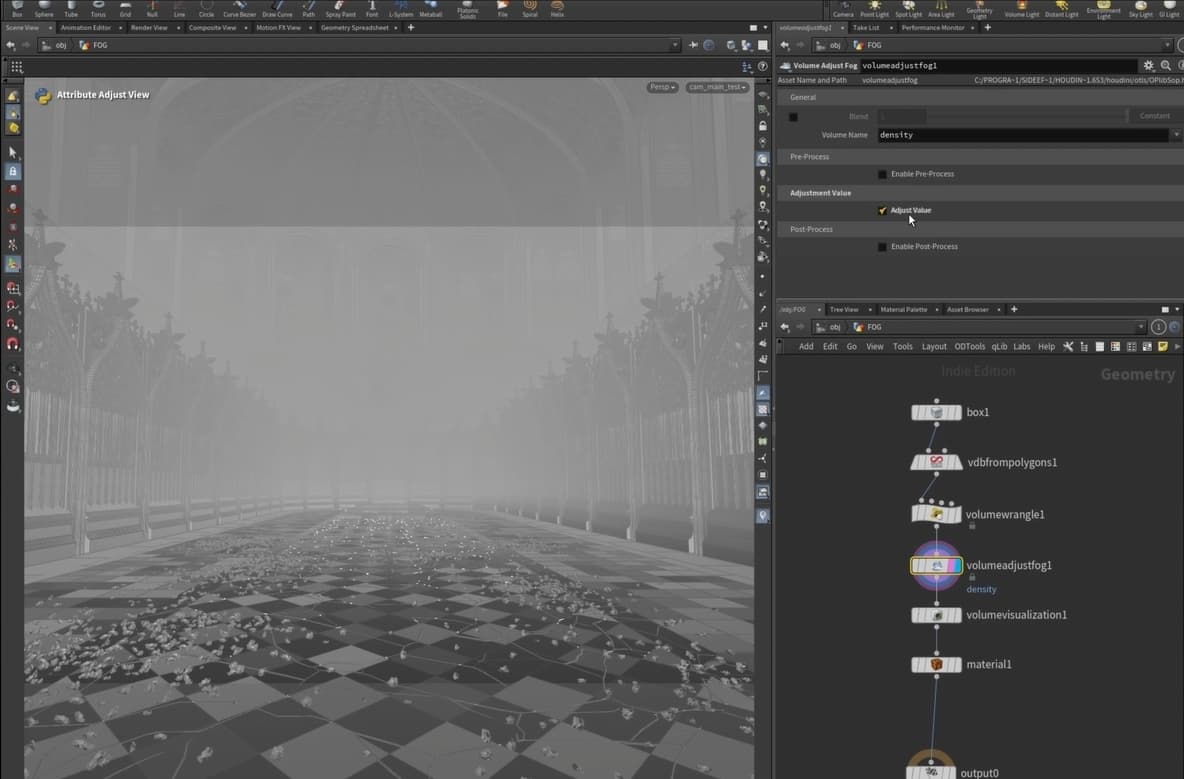Click the material1 node icon
This screenshot has width=1184, height=779.
tap(936, 664)
